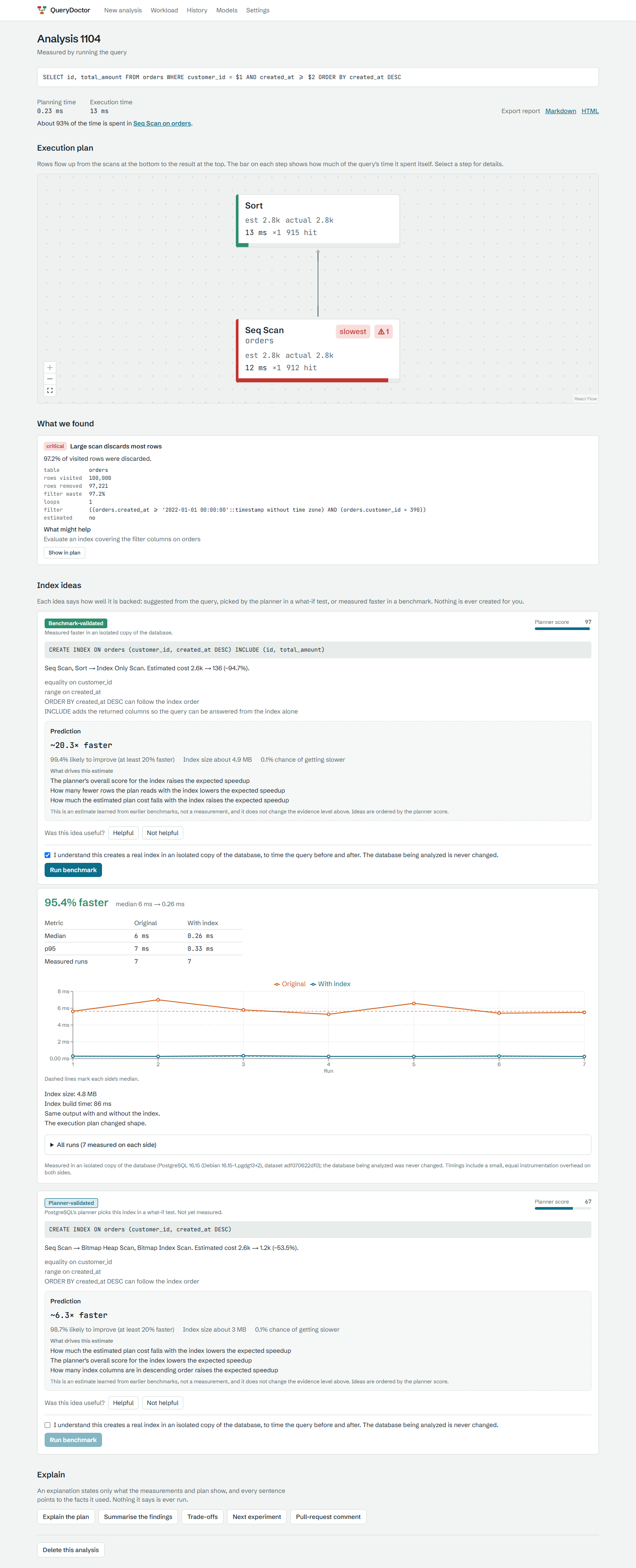Click the Analysis 1104 heading
636x1568 pixels.
69,39
